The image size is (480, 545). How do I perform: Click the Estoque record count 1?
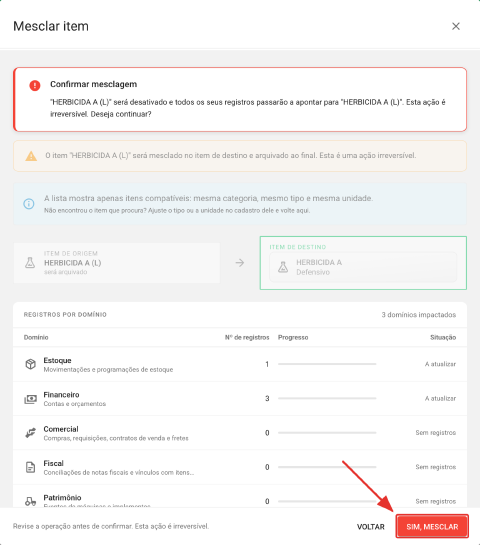(267, 364)
